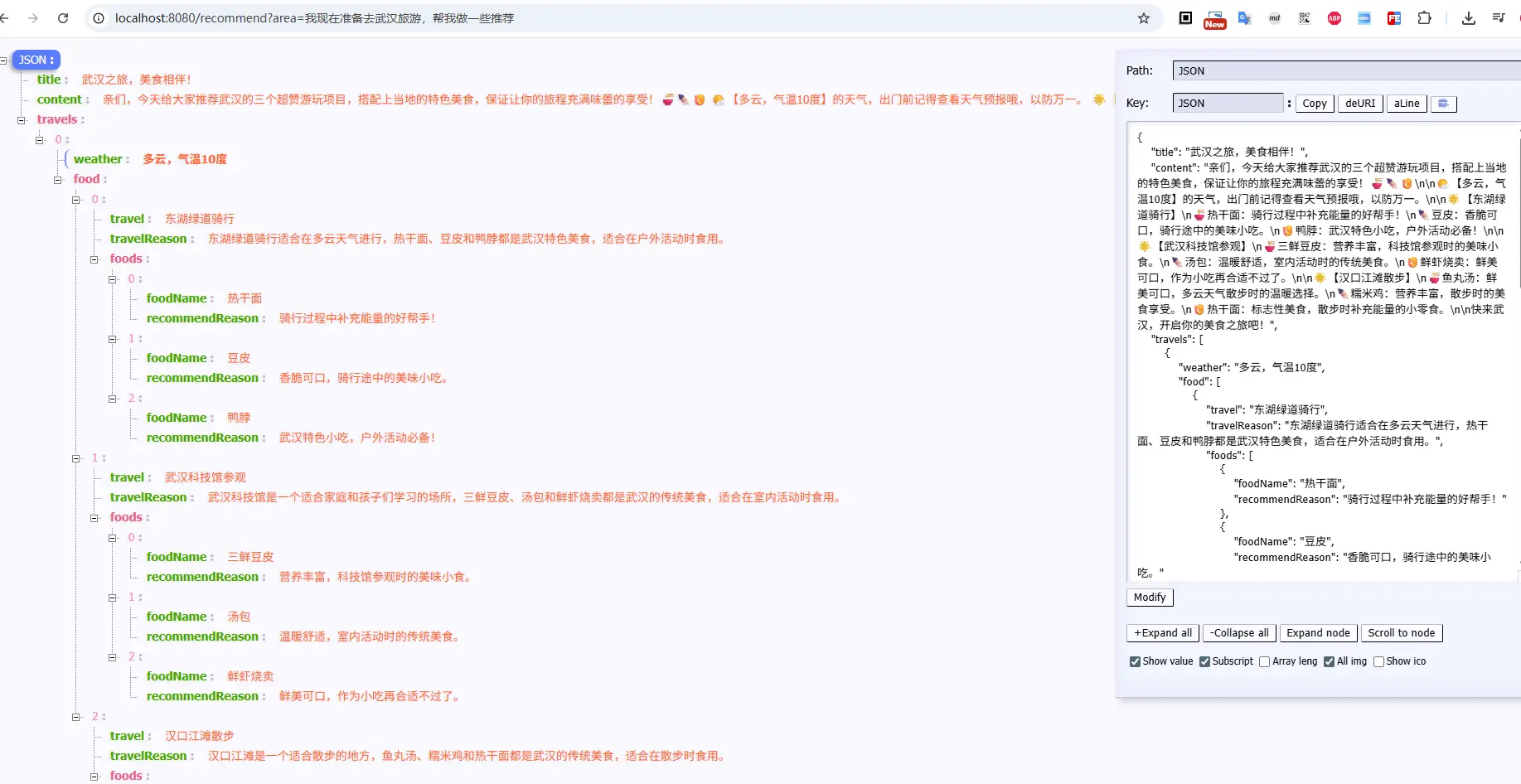The image size is (1521, 784).
Task: Click inside the Path input field
Action: (x=1343, y=71)
